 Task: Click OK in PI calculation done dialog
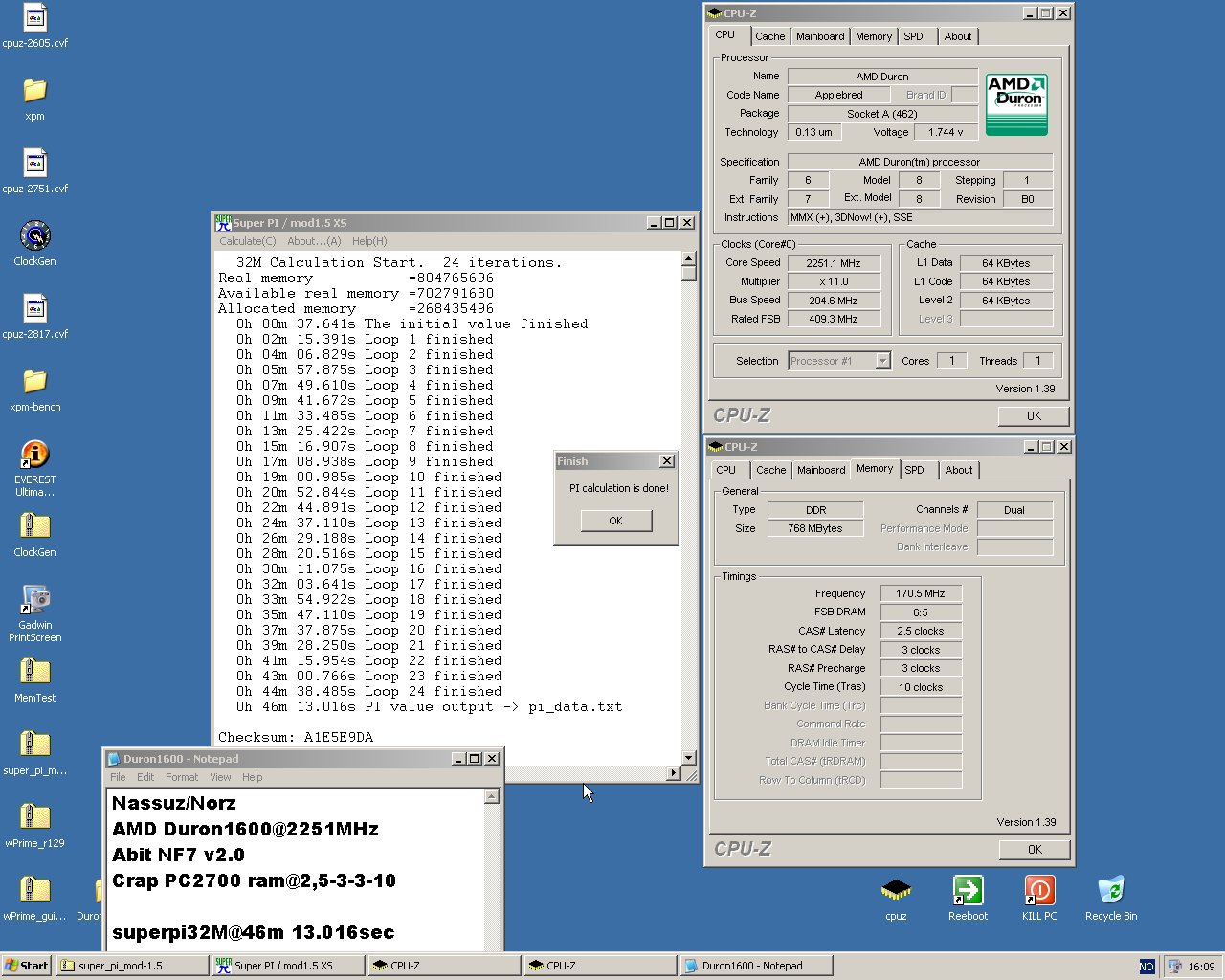pos(615,521)
